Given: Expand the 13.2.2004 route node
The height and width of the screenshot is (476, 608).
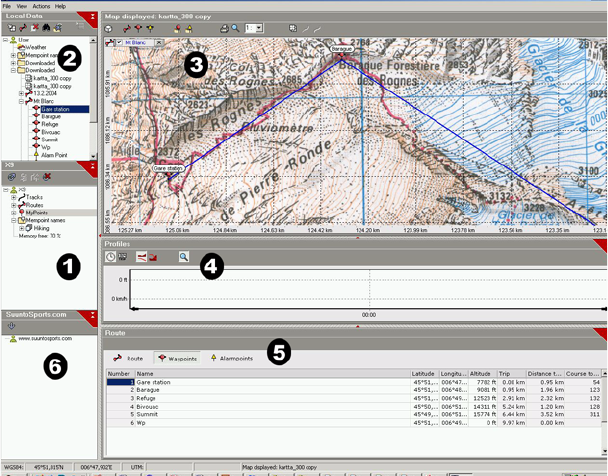Looking at the screenshot, I should [x=21, y=93].
